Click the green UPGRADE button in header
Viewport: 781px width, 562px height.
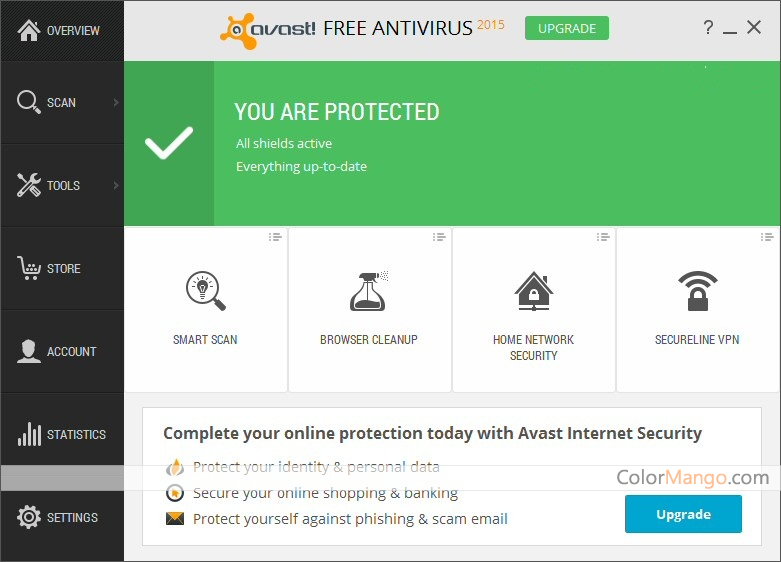click(566, 28)
